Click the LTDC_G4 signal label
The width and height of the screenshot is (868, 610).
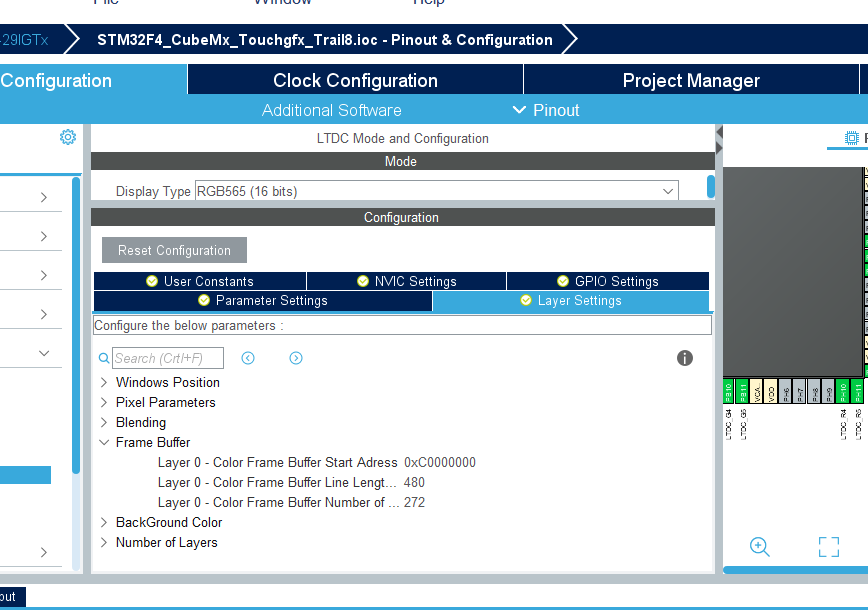pos(728,425)
